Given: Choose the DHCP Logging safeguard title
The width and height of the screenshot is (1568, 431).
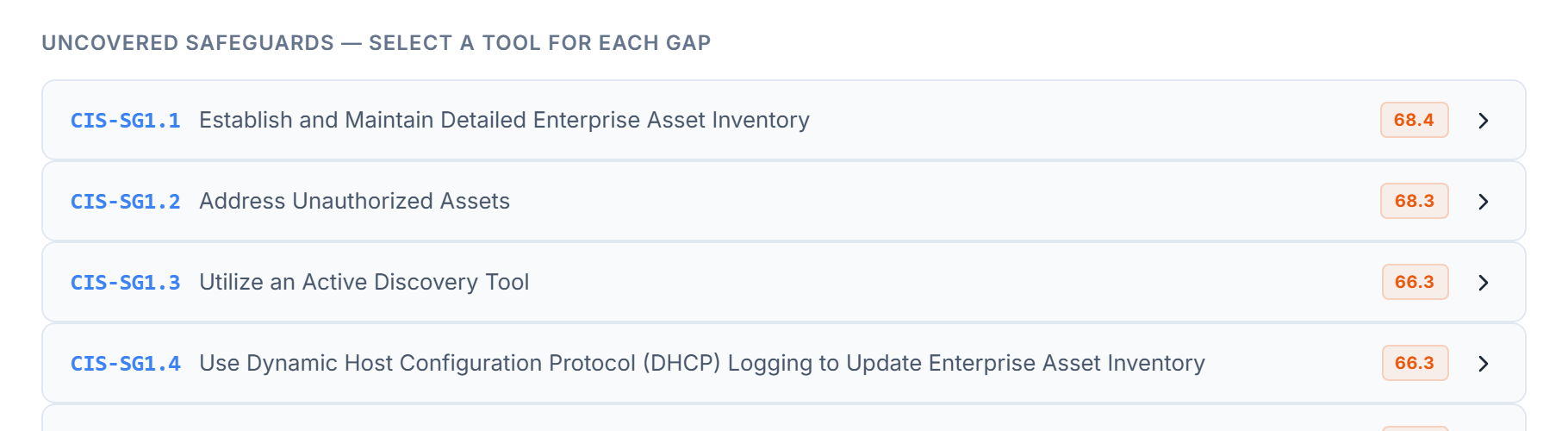Looking at the screenshot, I should [701, 363].
